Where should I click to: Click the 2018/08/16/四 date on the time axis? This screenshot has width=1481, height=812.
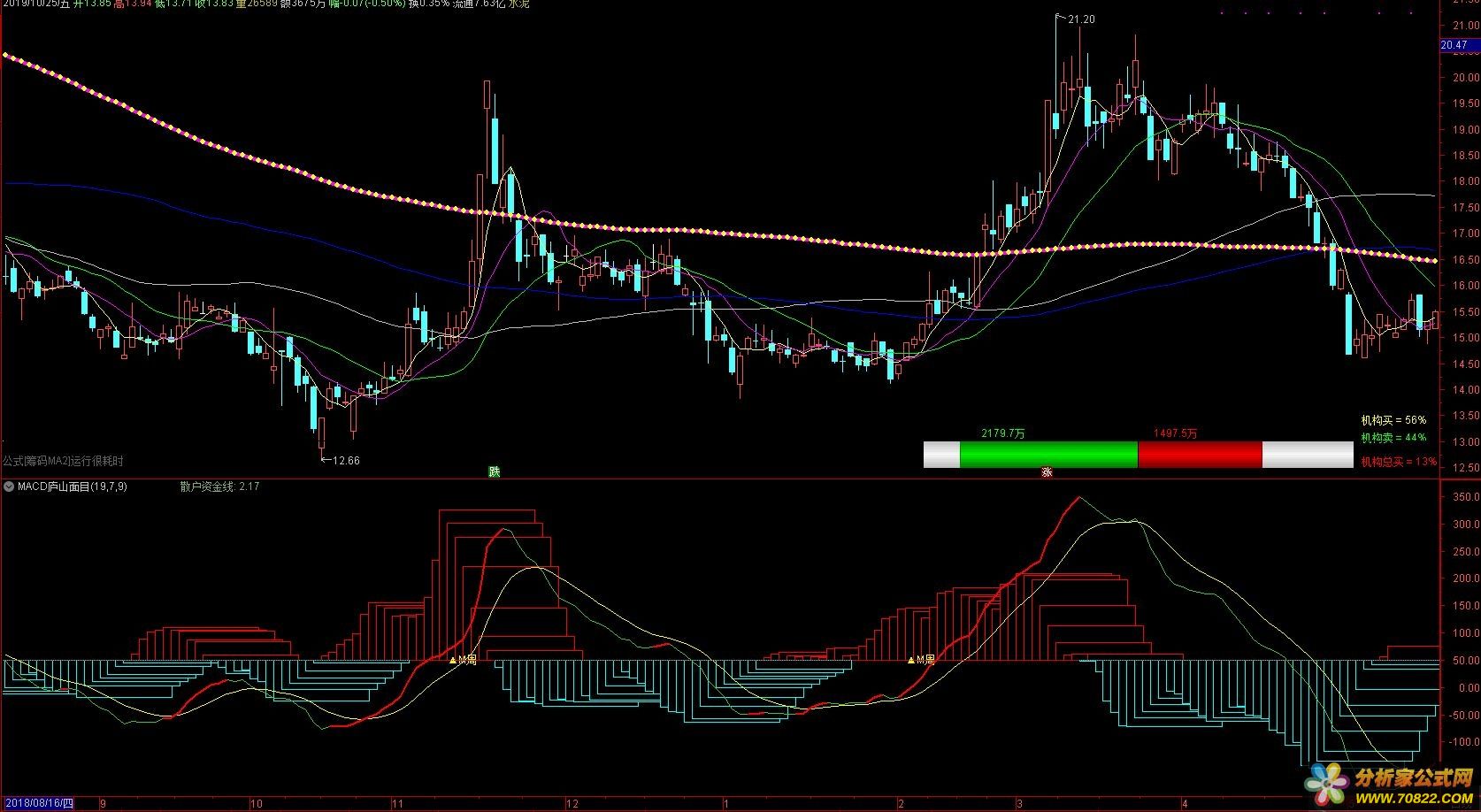pyautogui.click(x=38, y=804)
